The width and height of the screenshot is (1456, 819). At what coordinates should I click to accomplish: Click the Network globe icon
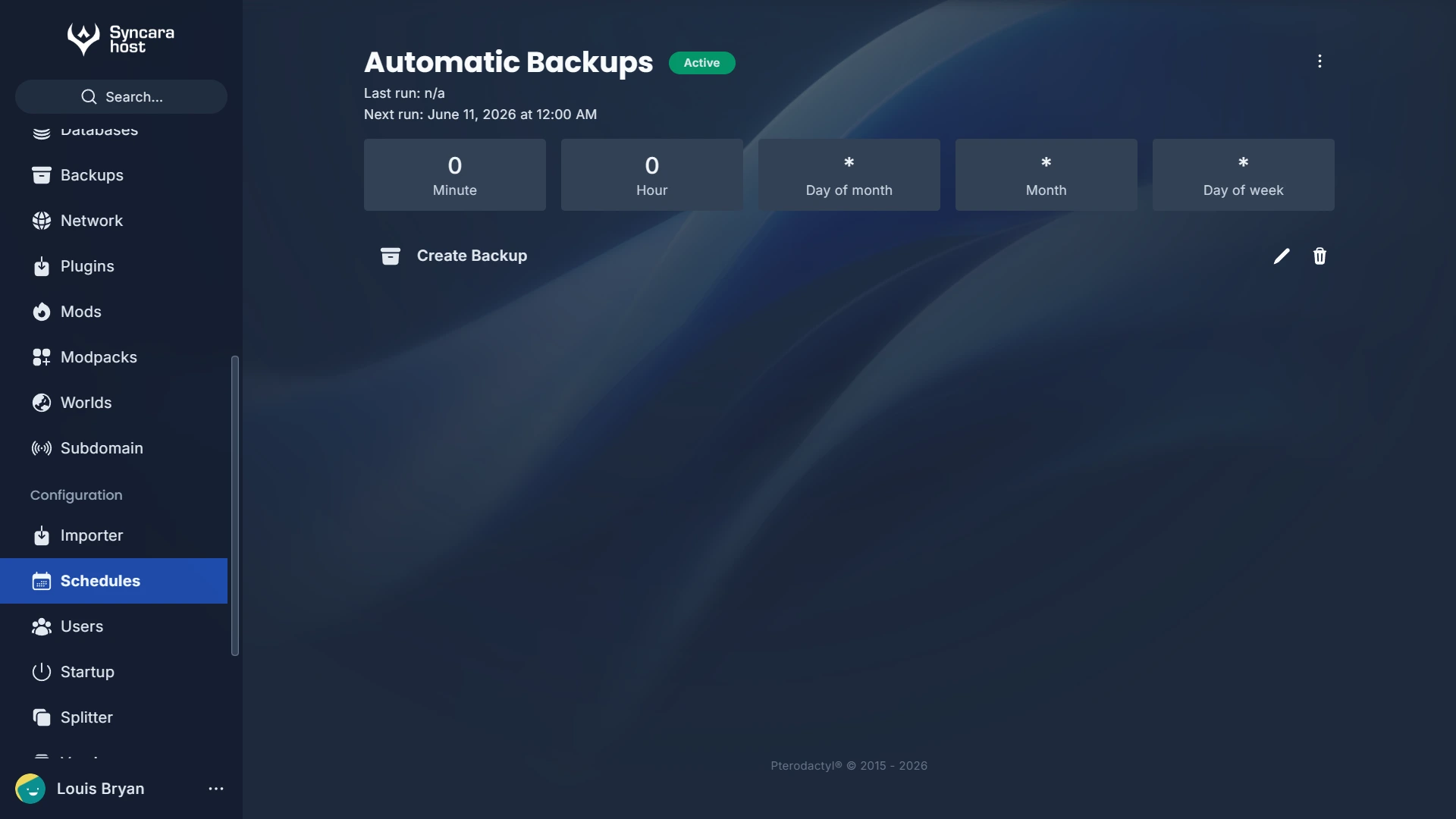(42, 221)
